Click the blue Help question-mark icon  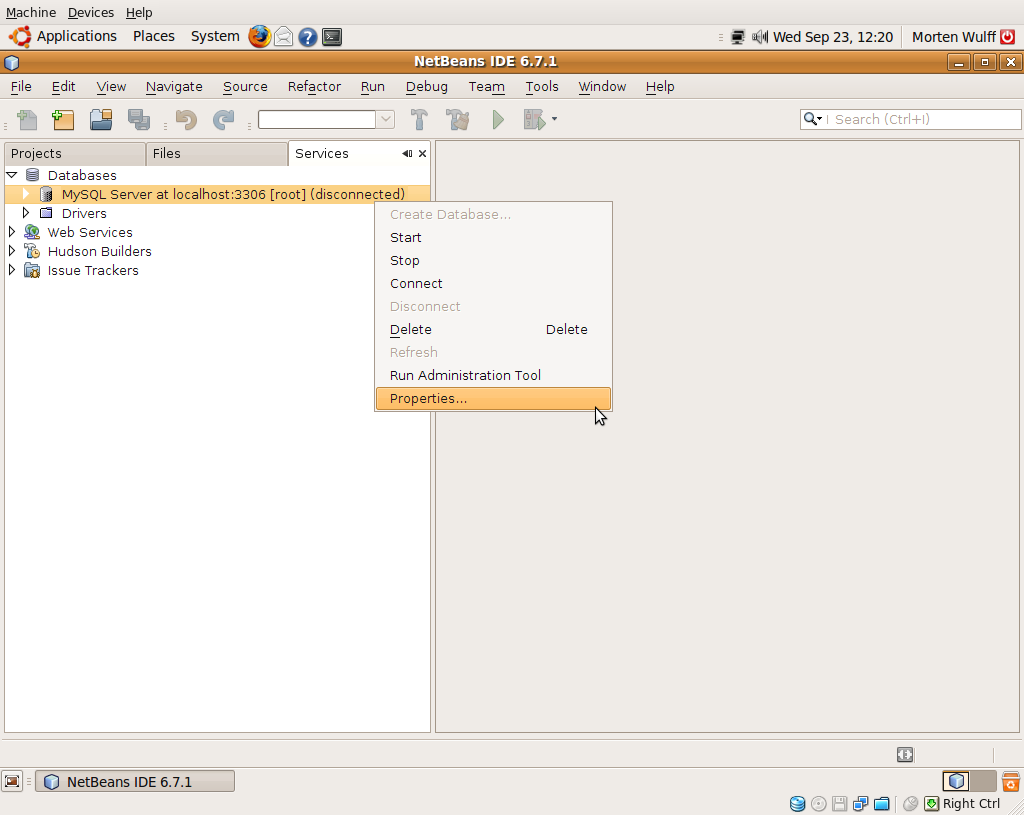(308, 37)
